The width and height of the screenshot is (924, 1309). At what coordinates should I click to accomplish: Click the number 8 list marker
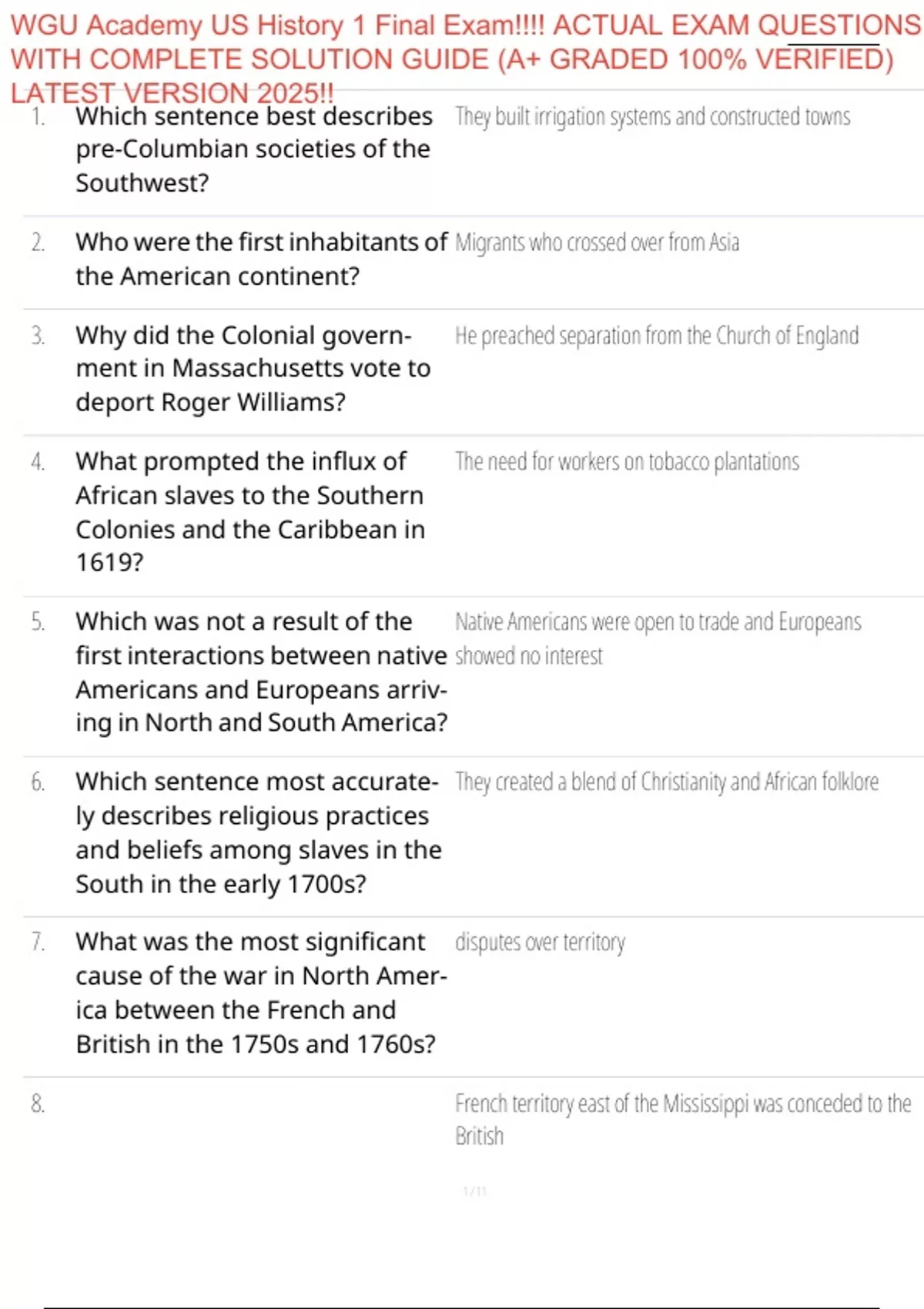pos(38,1104)
